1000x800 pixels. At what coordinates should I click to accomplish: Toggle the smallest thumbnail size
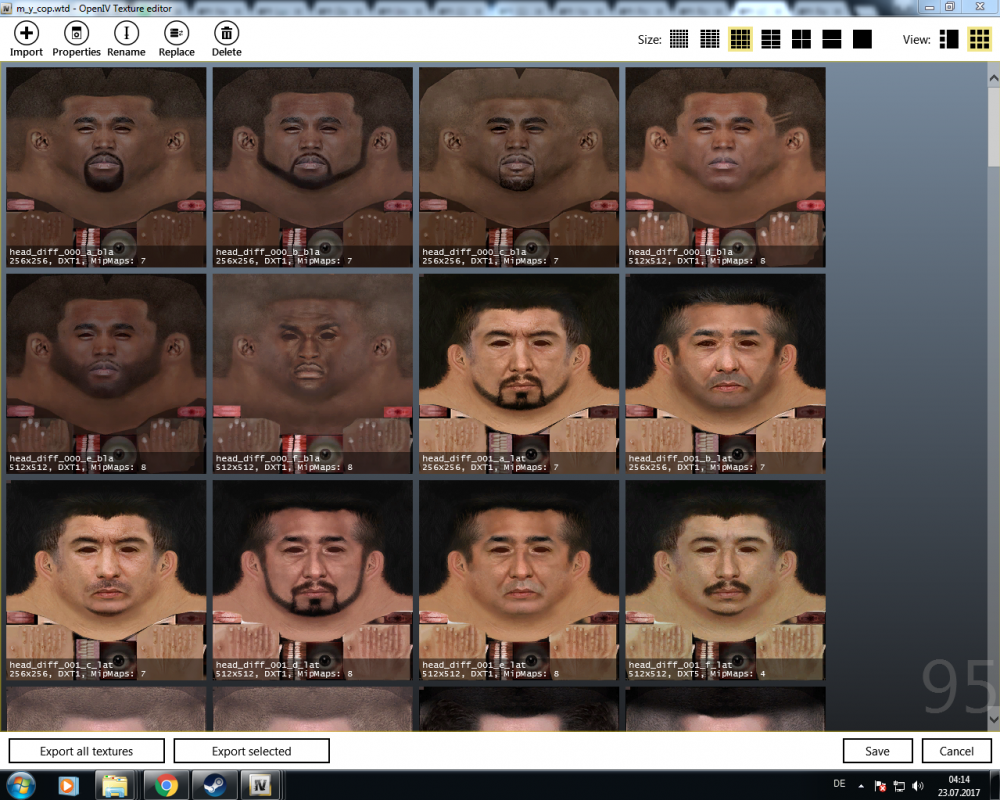pos(678,39)
